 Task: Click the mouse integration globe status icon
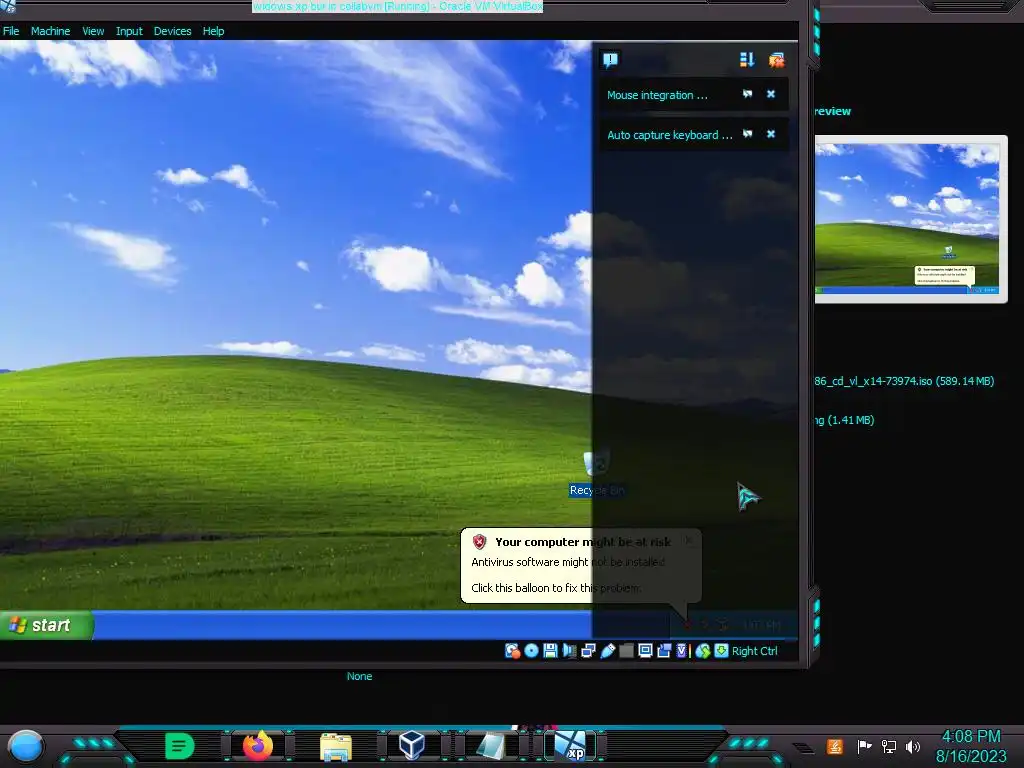pyautogui.click(x=703, y=650)
